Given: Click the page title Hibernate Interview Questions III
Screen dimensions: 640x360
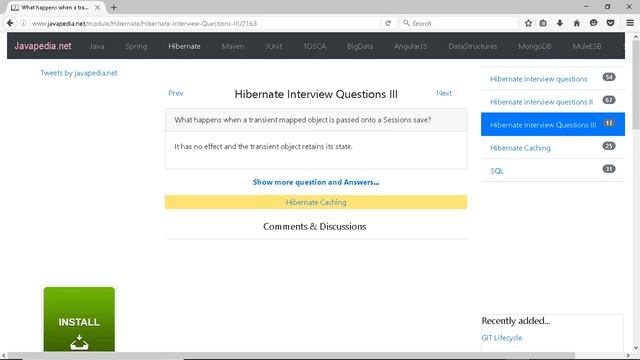Looking at the screenshot, I should (316, 94).
